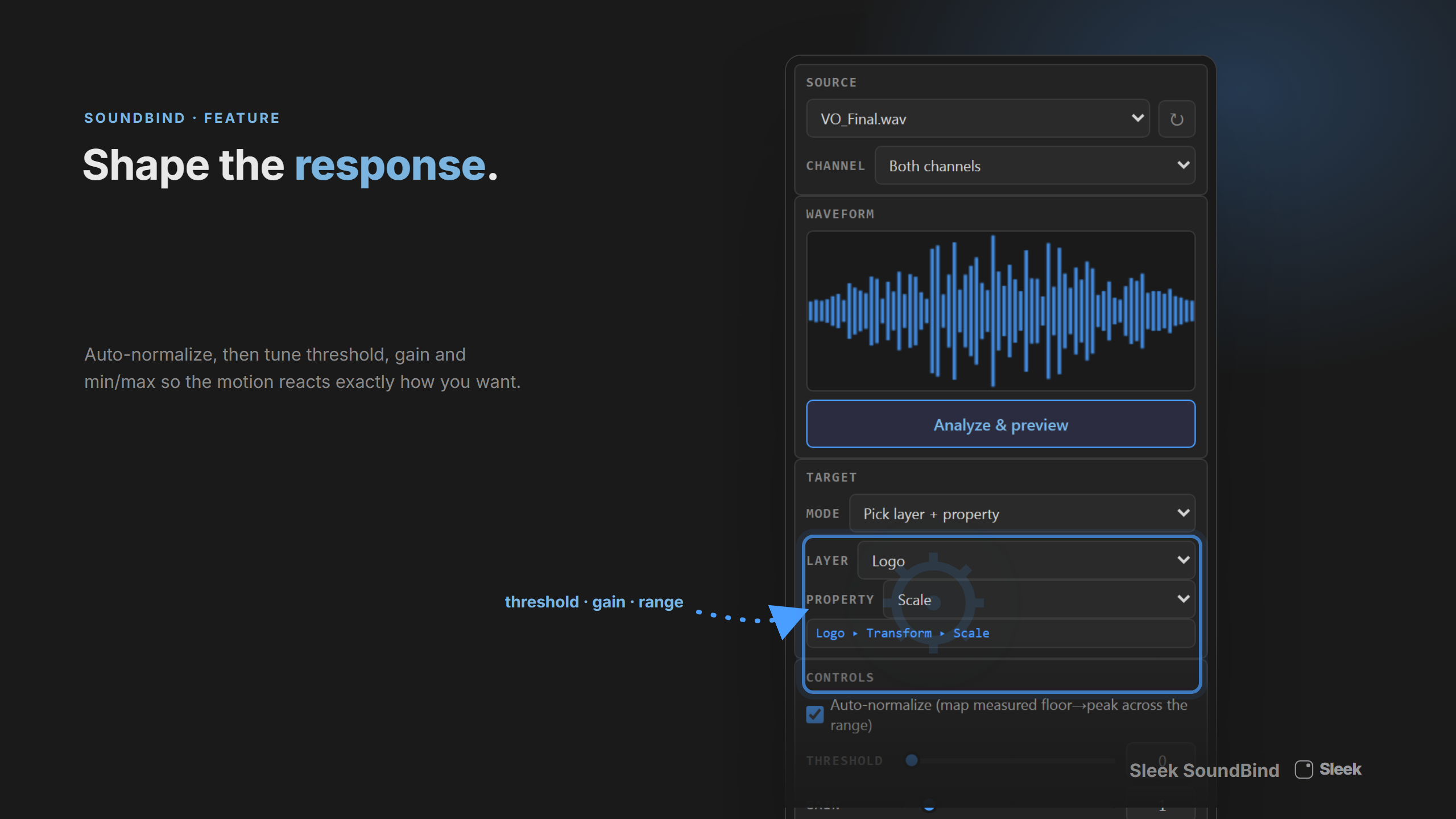Toggle the Auto-normalize checkbox
The width and height of the screenshot is (1456, 819).
814,714
